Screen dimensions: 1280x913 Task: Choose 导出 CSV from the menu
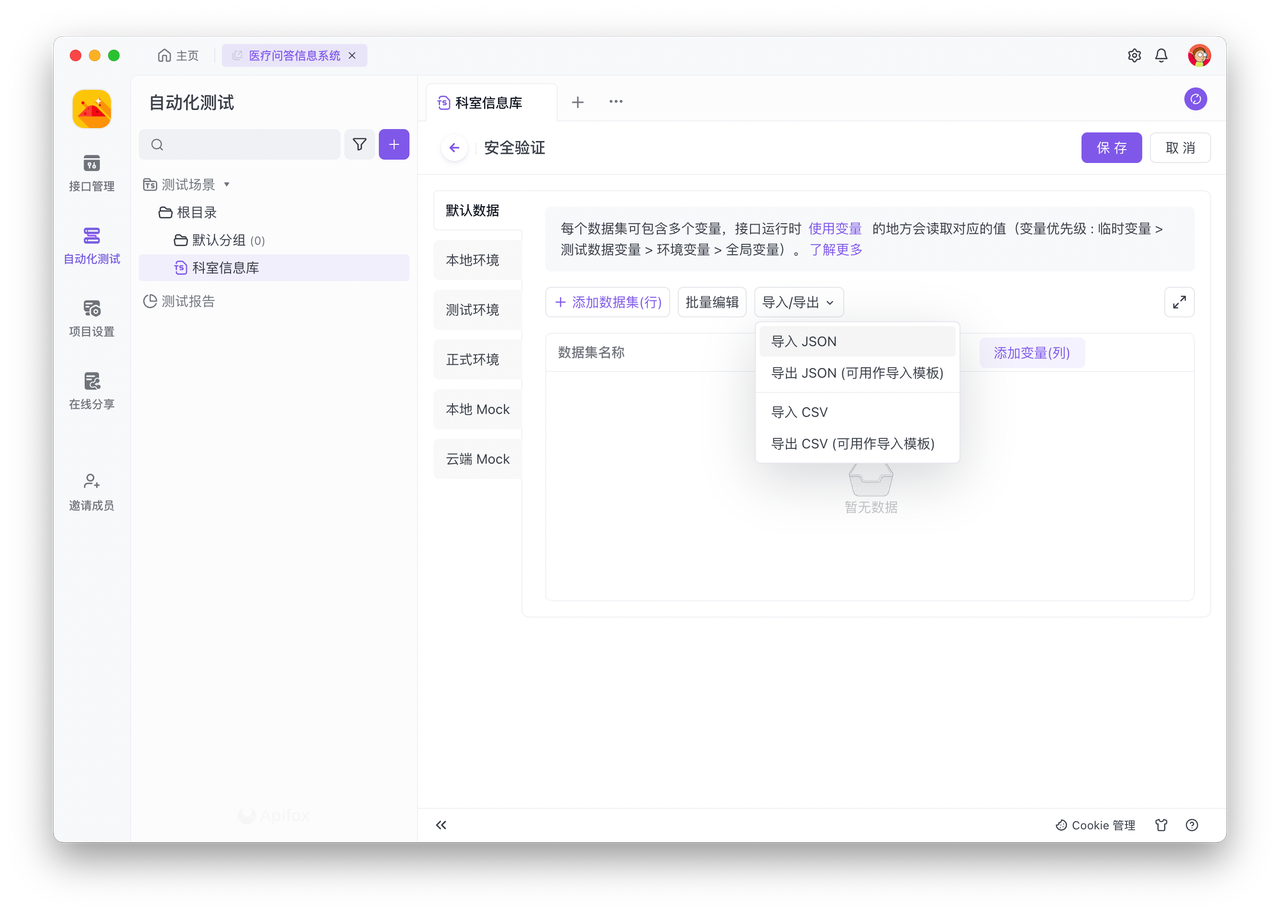pos(852,443)
